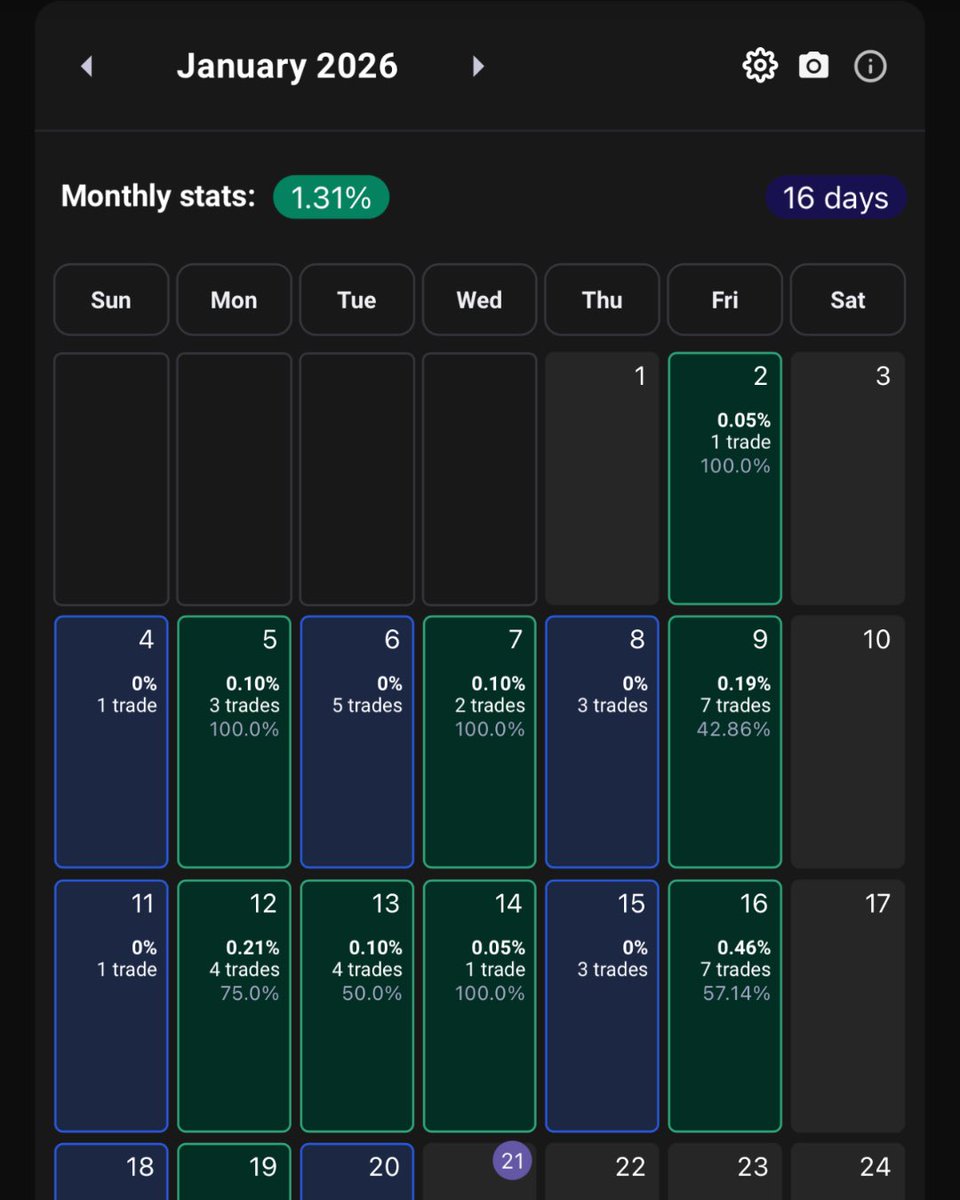Open day 18 calendar cell
Viewport: 960px width, 1200px height.
[x=111, y=1172]
